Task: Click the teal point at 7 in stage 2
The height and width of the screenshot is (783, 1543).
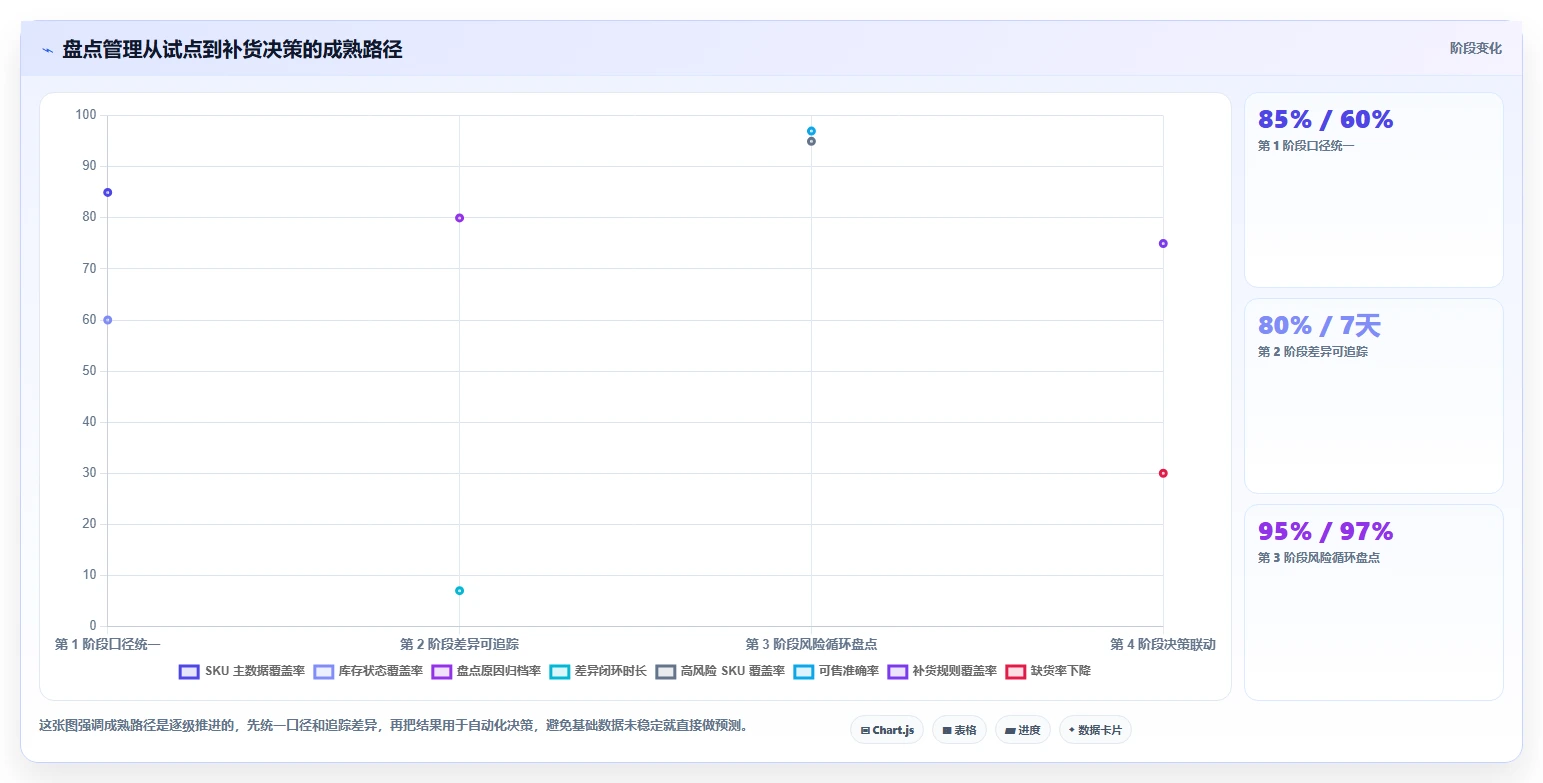Action: tap(459, 591)
